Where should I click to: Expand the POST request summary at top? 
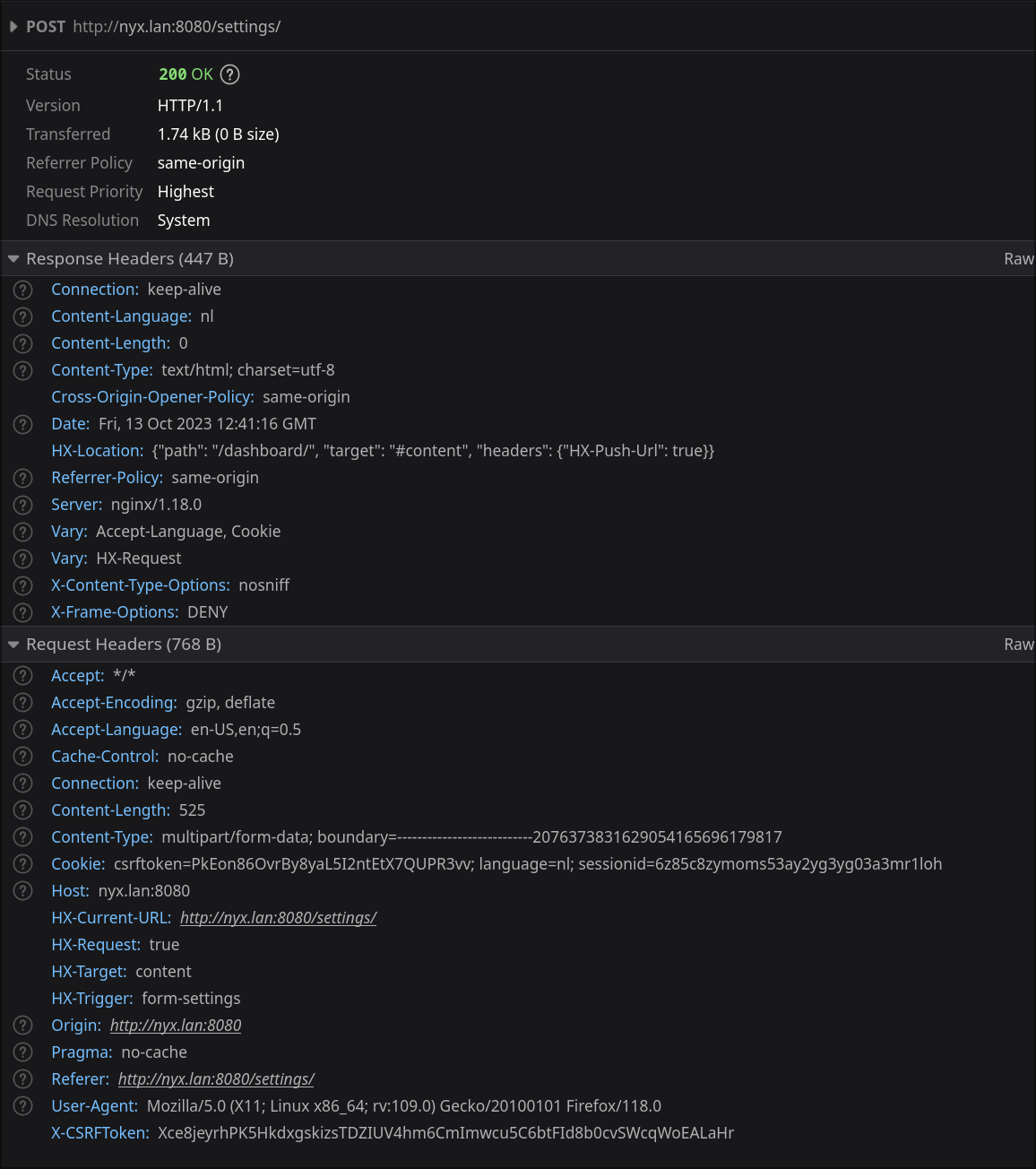pyautogui.click(x=13, y=27)
